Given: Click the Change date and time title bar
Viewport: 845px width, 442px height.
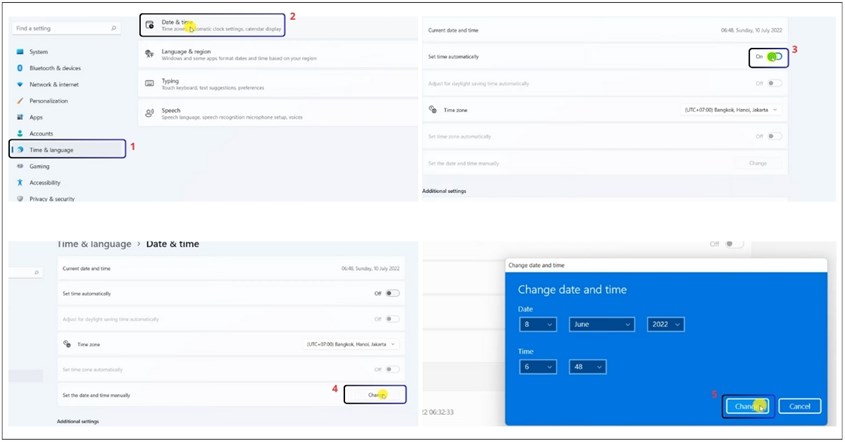Looking at the screenshot, I should click(x=666, y=265).
